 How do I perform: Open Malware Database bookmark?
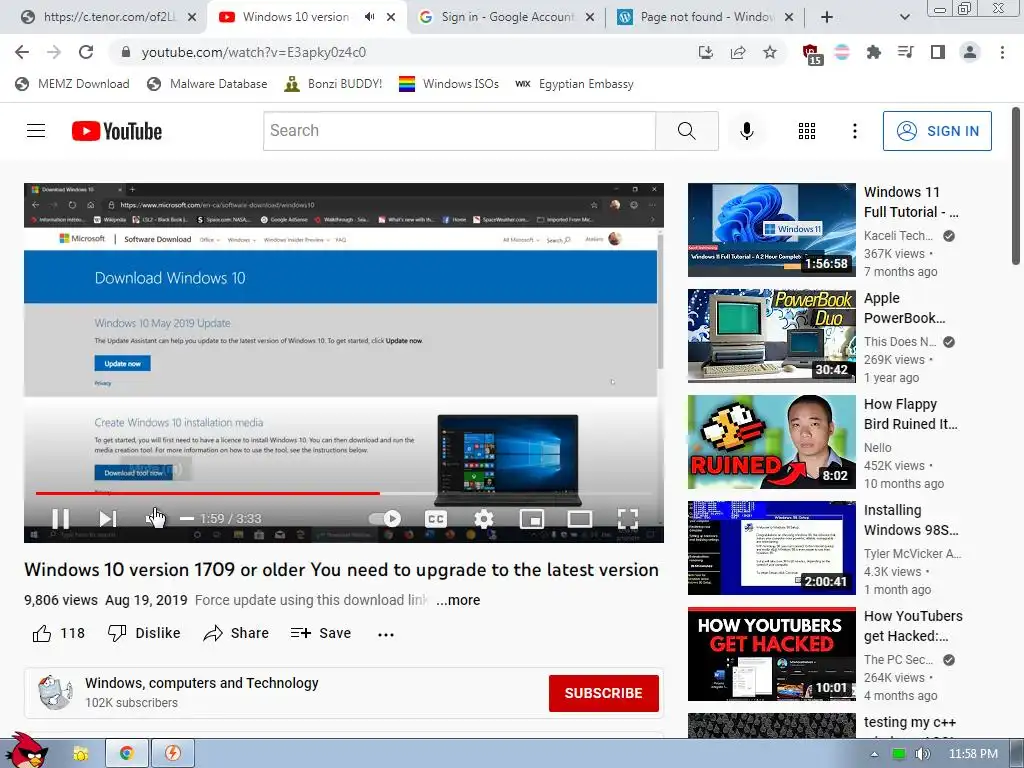coord(208,84)
